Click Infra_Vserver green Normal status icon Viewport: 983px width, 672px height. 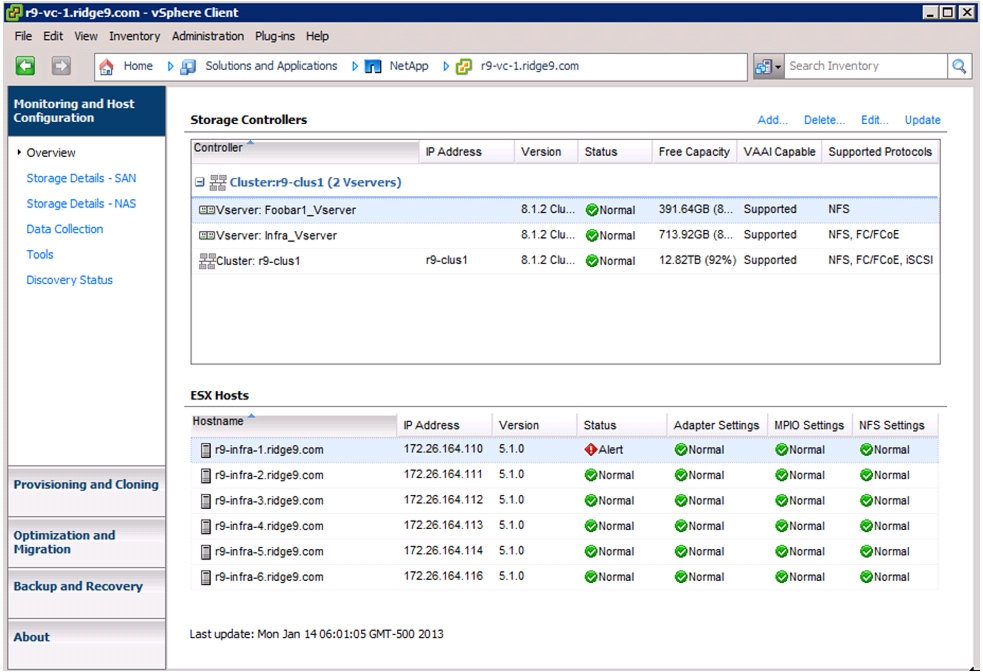(592, 236)
